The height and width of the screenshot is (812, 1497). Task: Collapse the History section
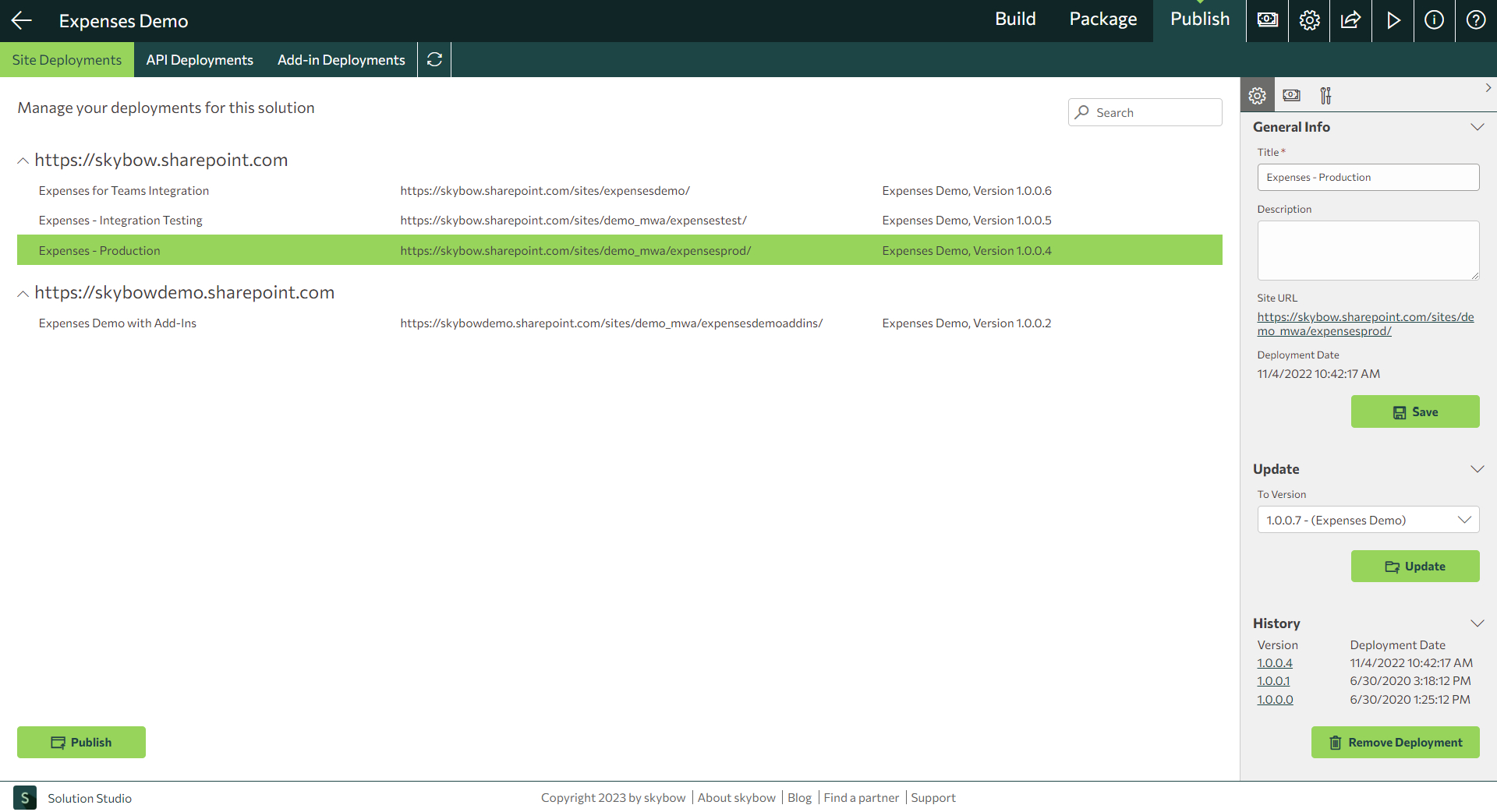1478,623
